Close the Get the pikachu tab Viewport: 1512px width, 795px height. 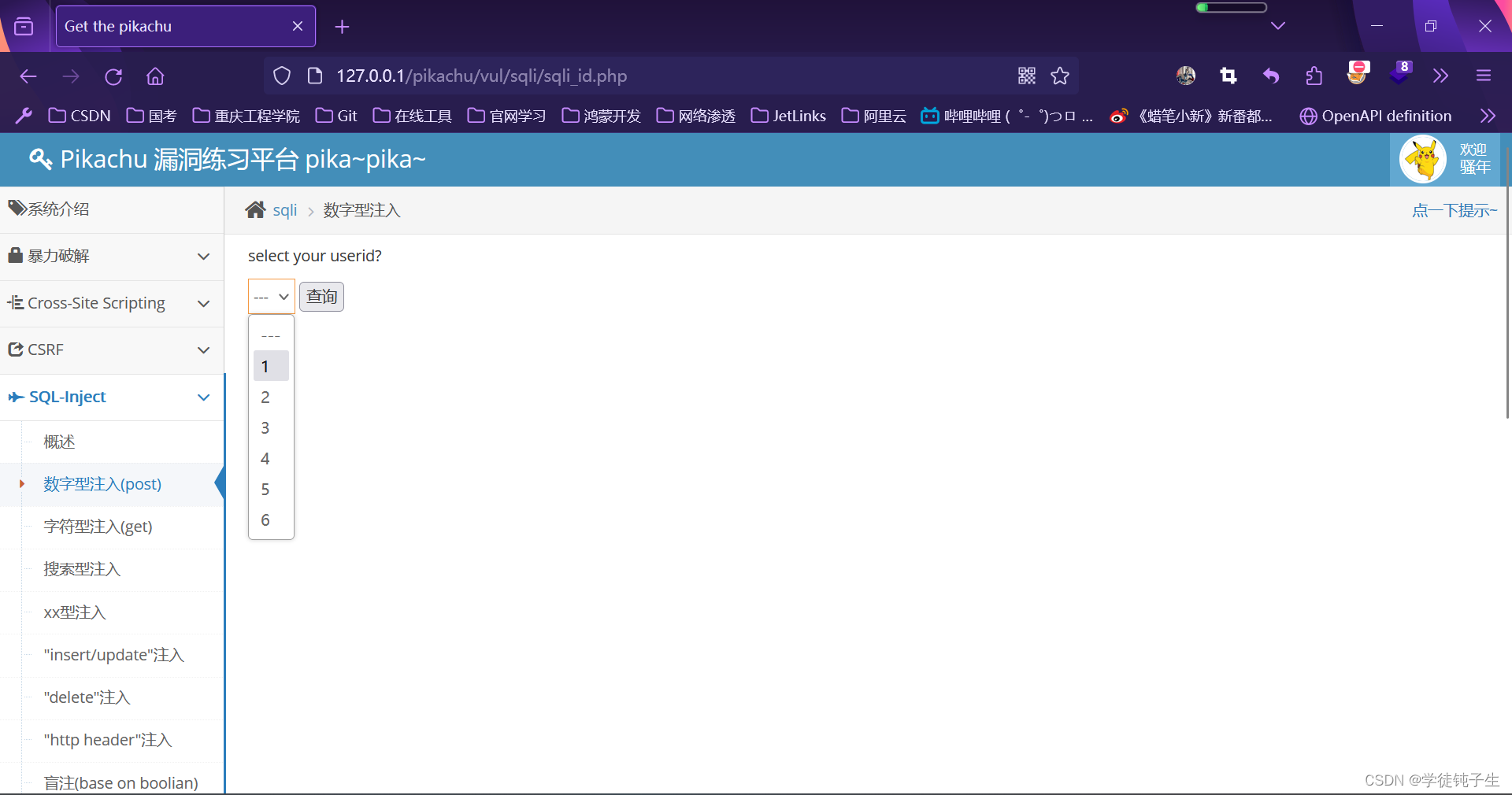point(298,26)
